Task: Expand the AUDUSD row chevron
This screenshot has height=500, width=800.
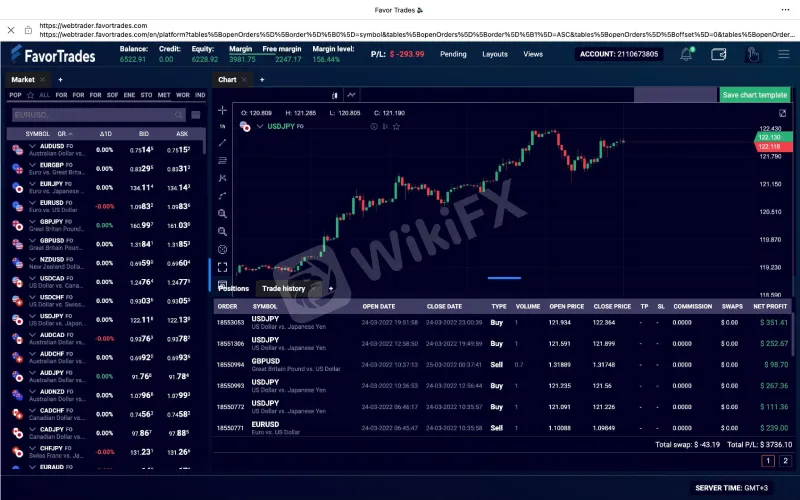Action: tap(32, 146)
